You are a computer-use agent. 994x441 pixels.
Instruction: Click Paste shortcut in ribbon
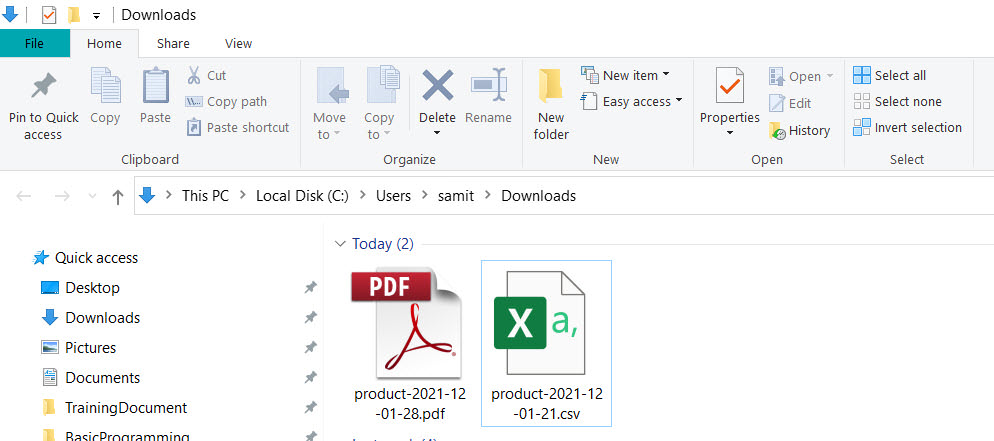(x=237, y=127)
